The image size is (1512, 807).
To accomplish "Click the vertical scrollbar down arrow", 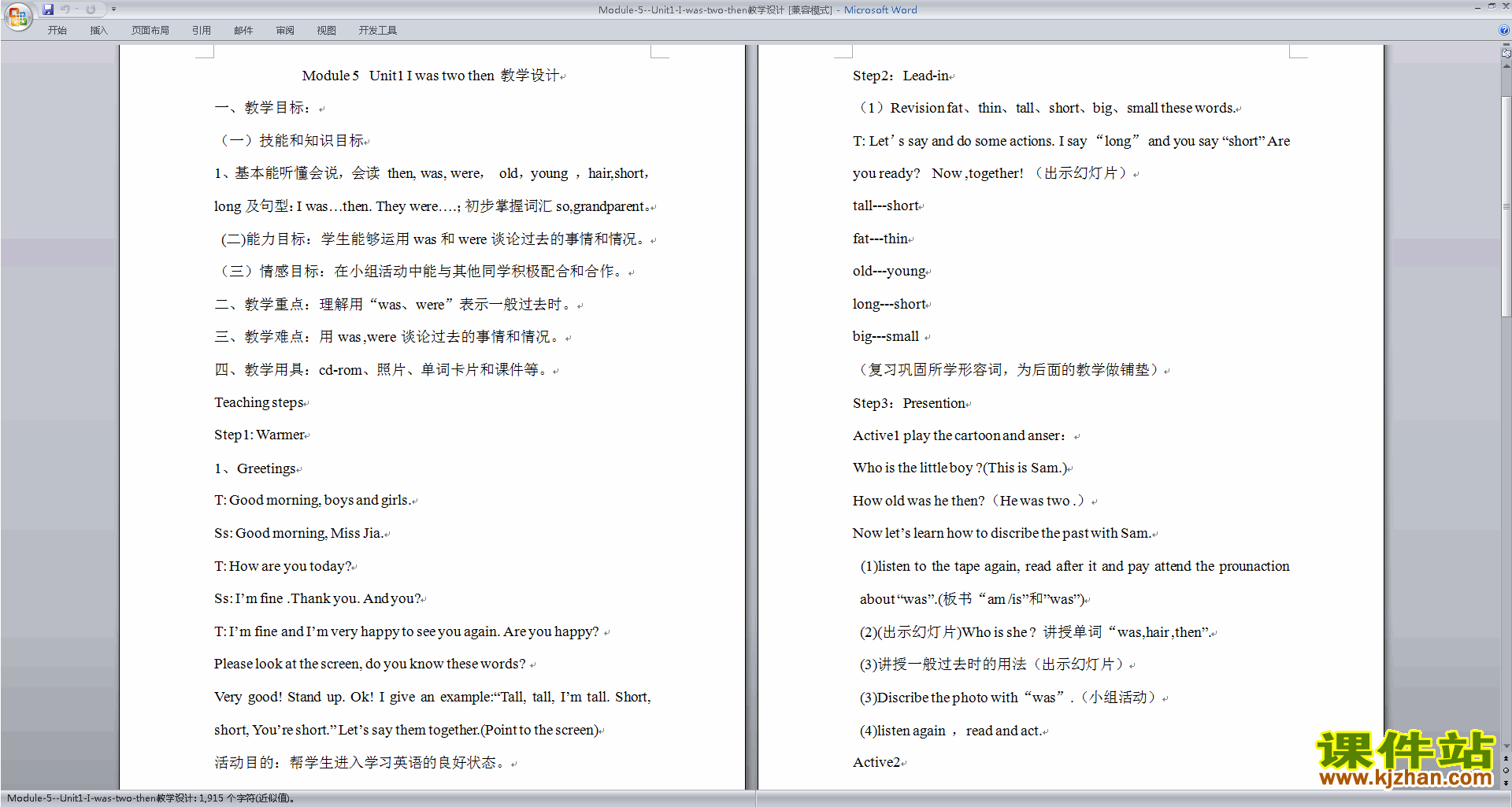I will click(x=1506, y=746).
